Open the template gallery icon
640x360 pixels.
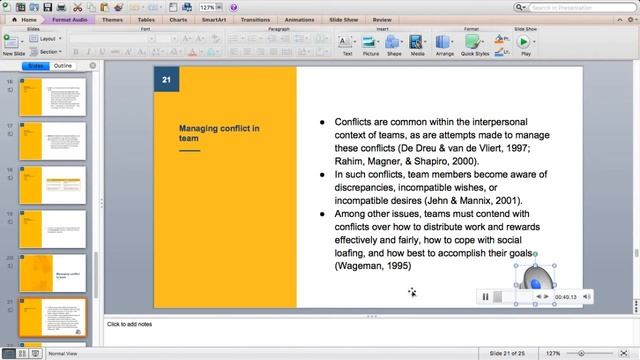[20, 7]
